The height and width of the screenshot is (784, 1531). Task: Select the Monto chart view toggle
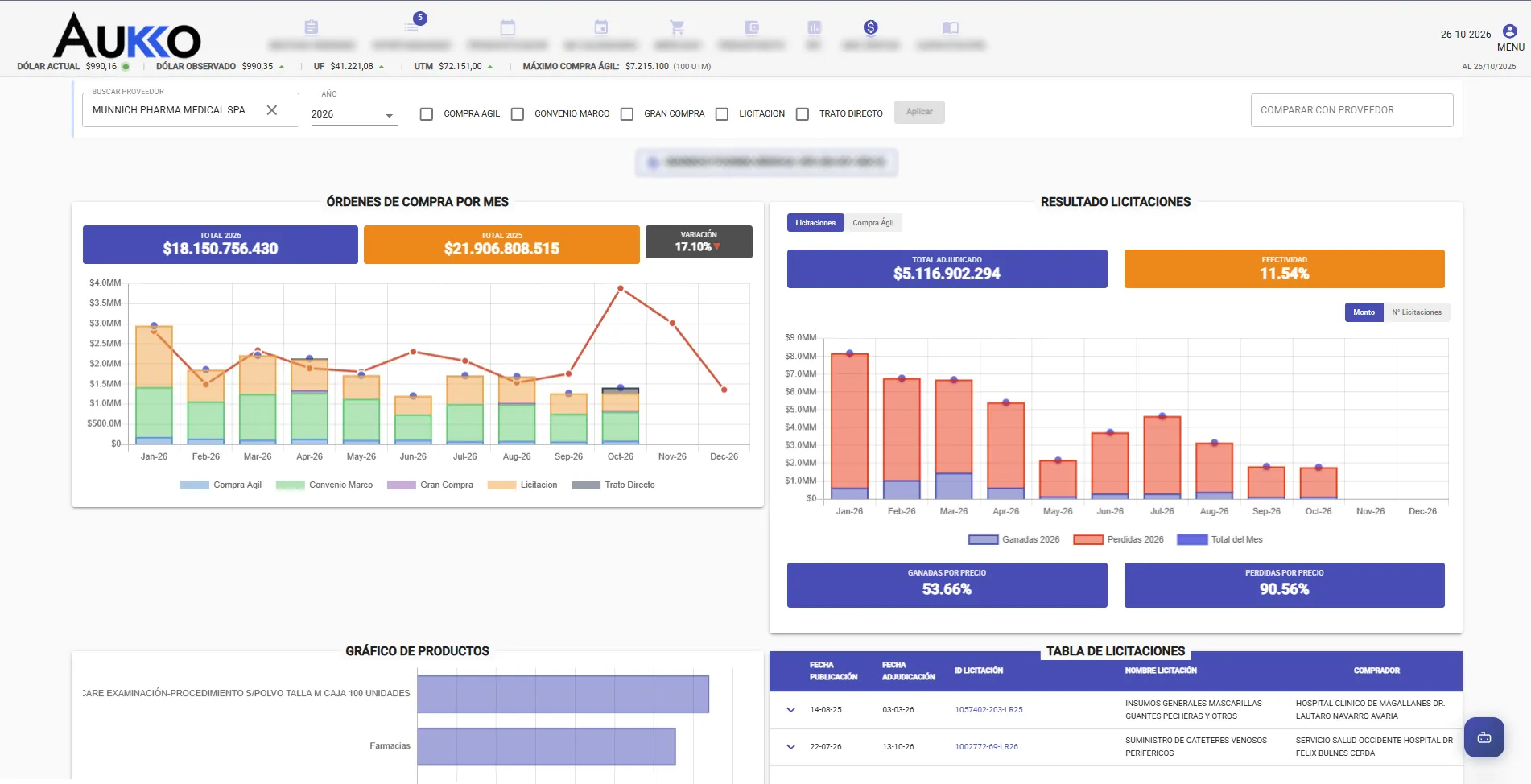coord(1364,312)
